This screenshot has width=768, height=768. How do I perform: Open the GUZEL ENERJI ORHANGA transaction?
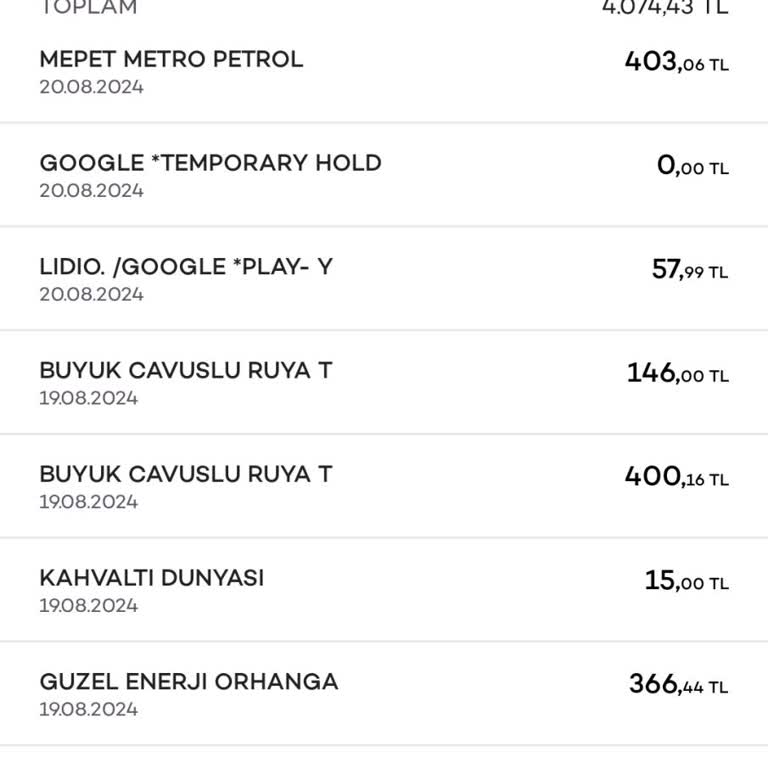pos(384,694)
